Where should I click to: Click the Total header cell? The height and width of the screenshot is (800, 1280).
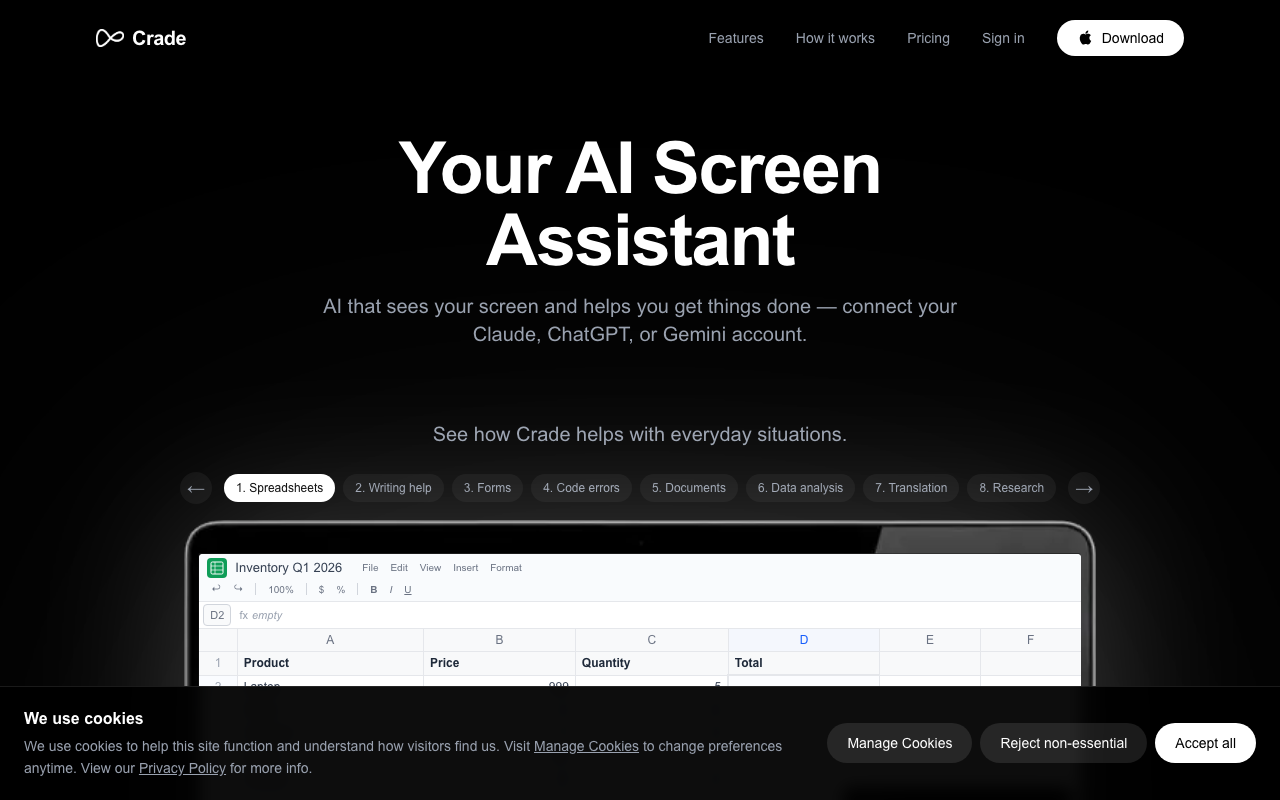[804, 663]
